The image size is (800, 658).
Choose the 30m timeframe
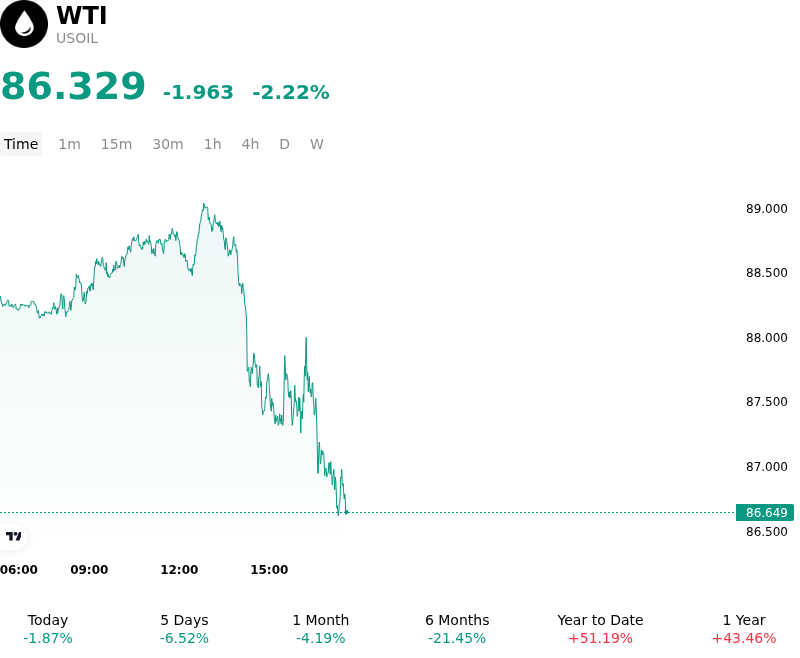168,144
